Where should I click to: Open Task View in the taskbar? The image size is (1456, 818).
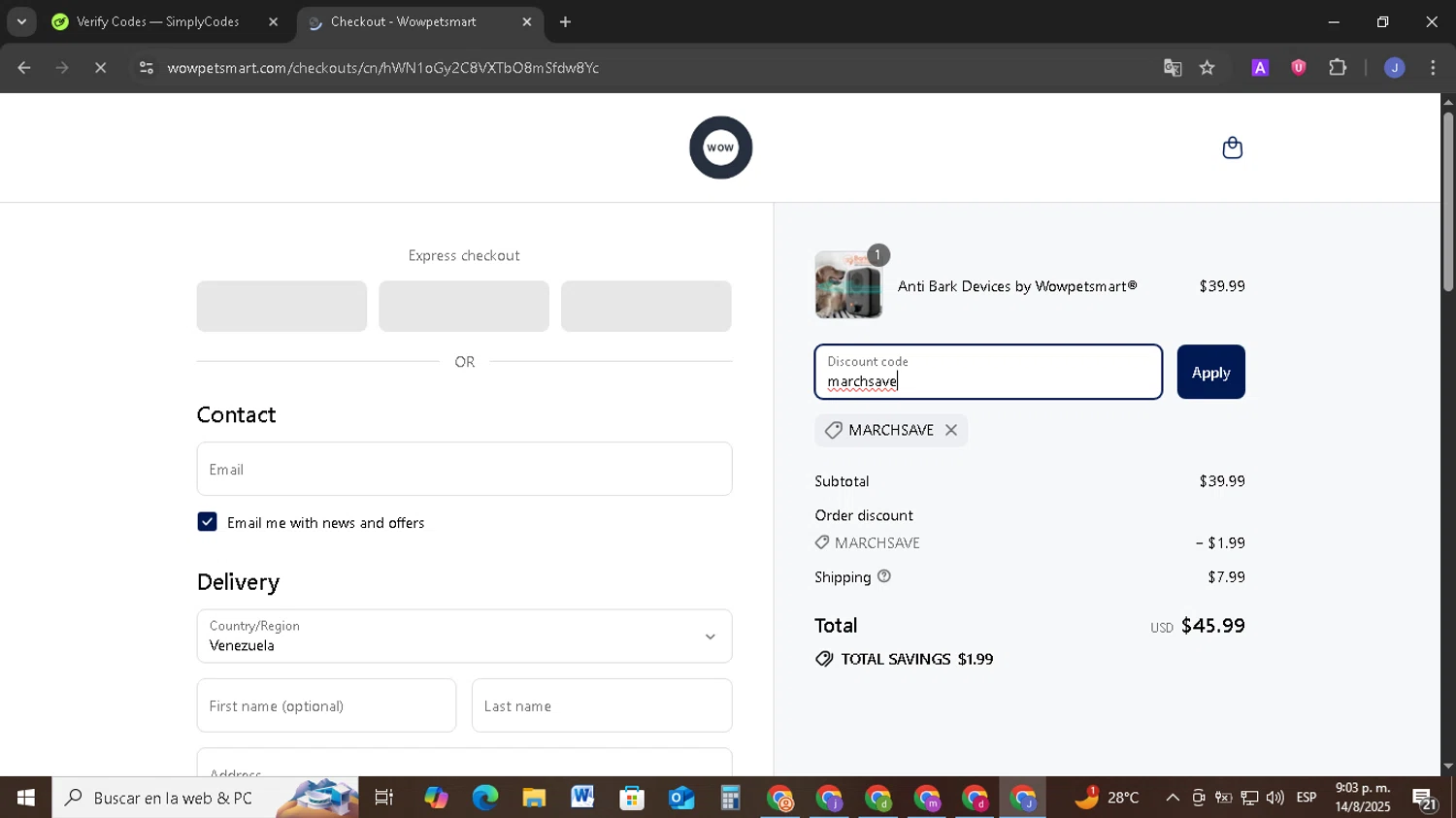click(384, 798)
